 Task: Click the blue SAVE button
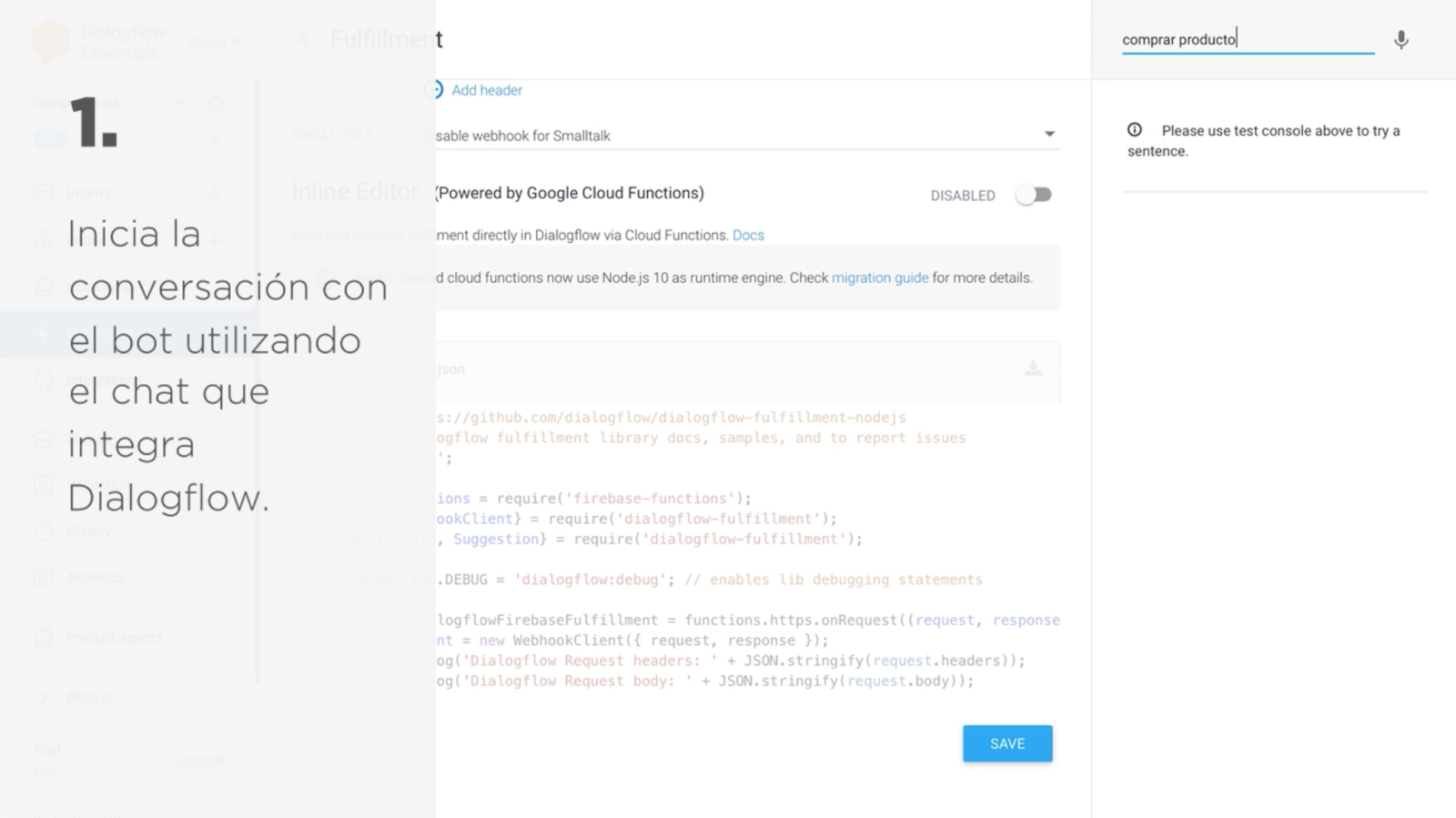[1007, 743]
